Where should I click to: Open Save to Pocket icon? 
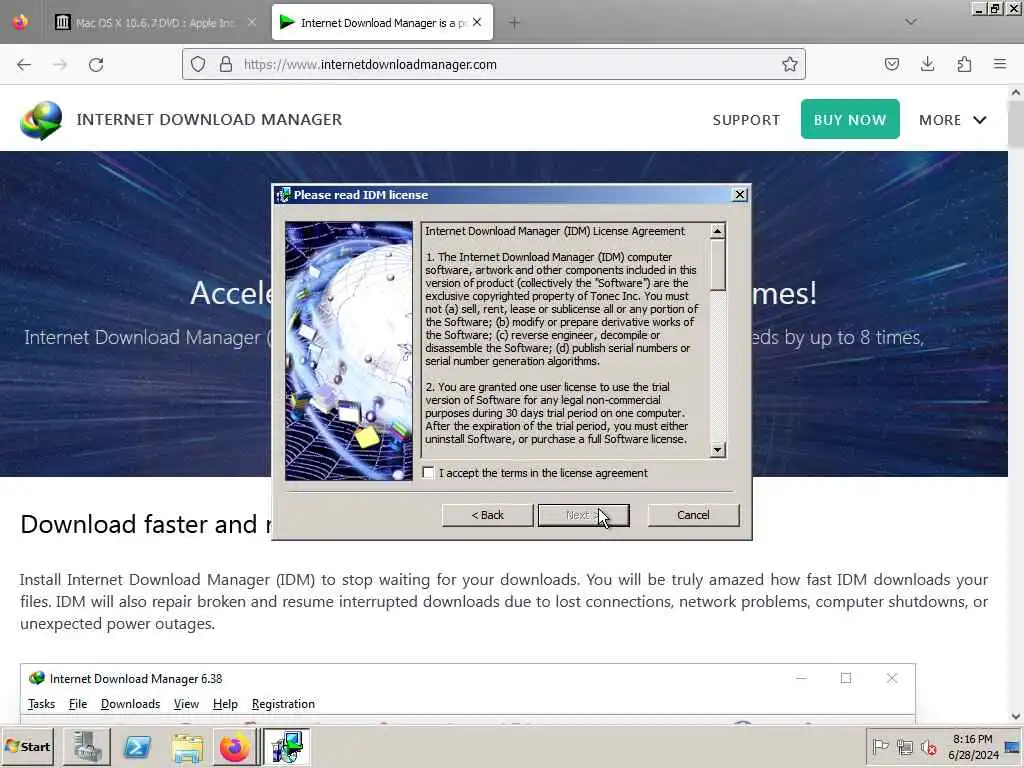[x=891, y=64]
